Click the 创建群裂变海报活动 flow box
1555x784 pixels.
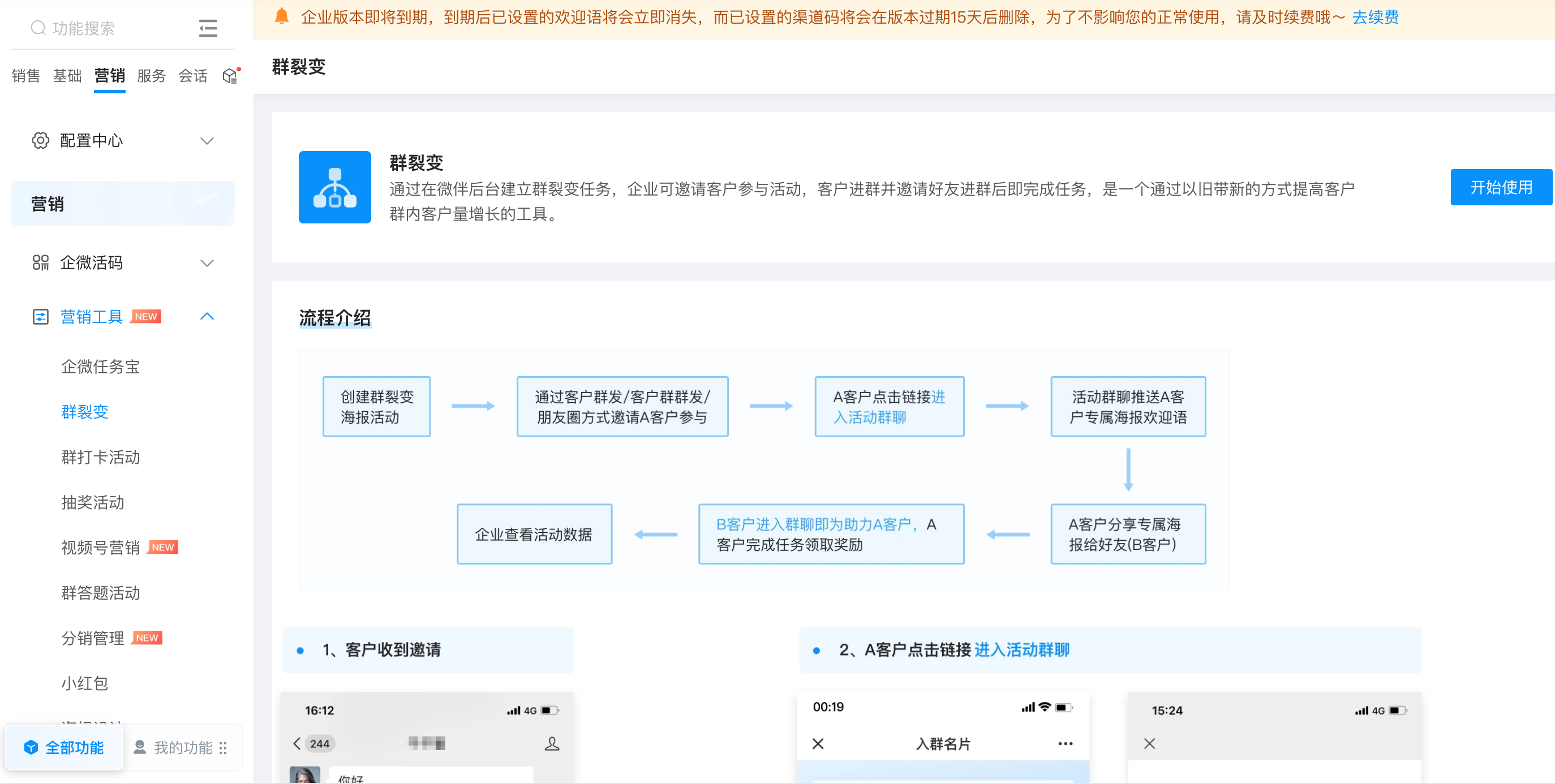click(x=377, y=406)
